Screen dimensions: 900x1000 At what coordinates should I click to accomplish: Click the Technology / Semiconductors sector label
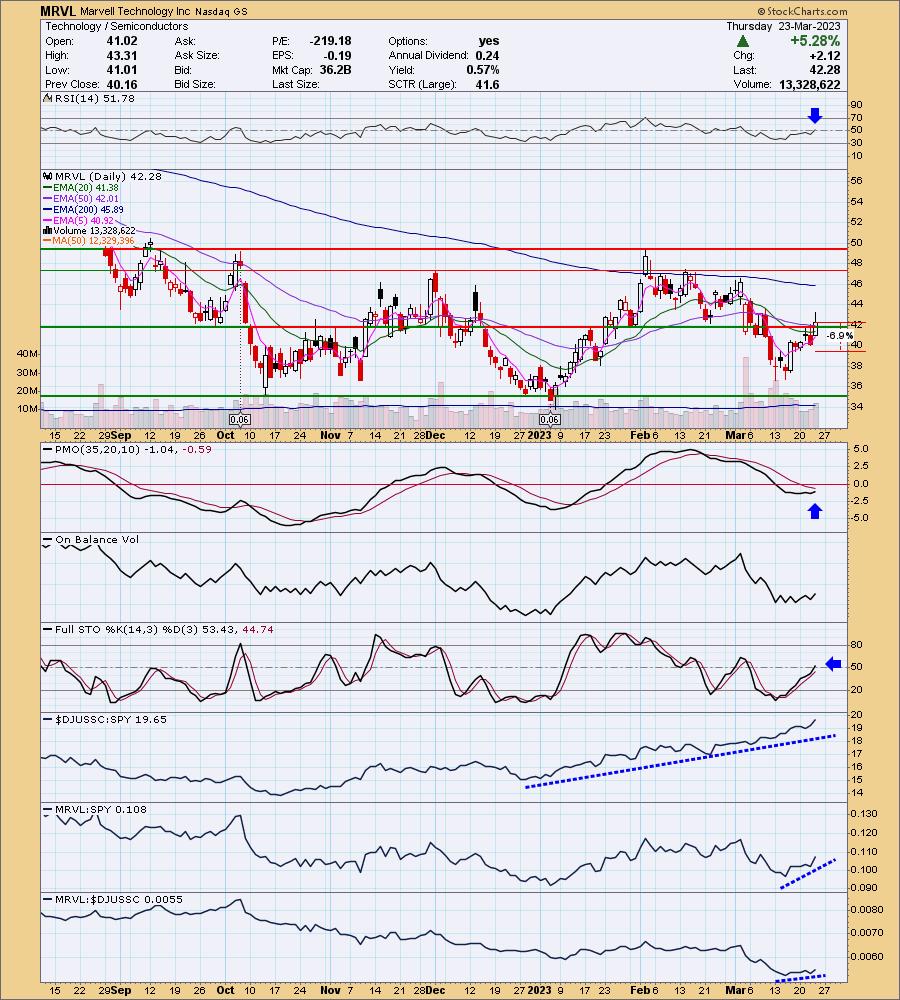coord(117,26)
